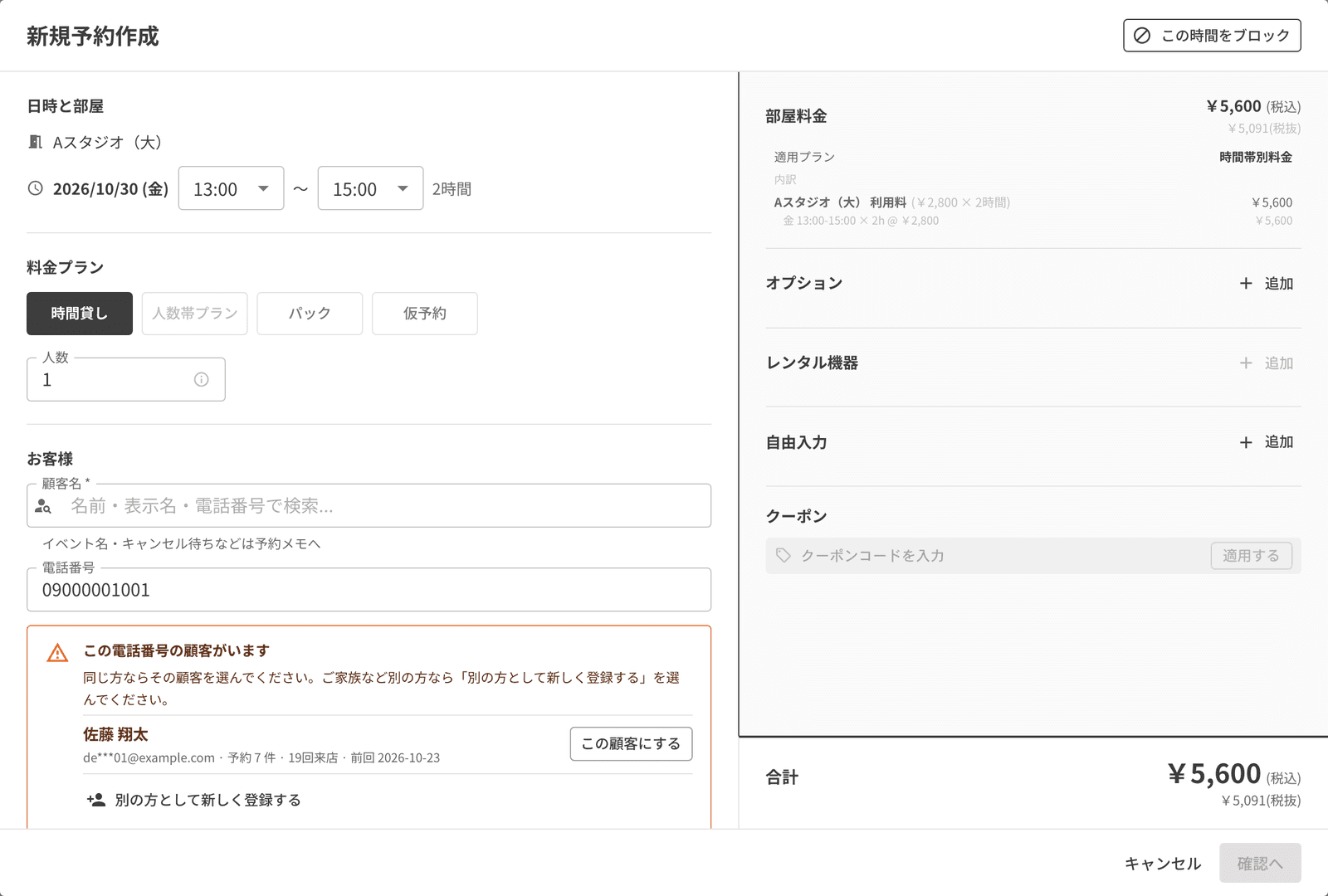The width and height of the screenshot is (1328, 896).
Task: Open the 15:00 end time dropdown
Action: click(x=371, y=188)
